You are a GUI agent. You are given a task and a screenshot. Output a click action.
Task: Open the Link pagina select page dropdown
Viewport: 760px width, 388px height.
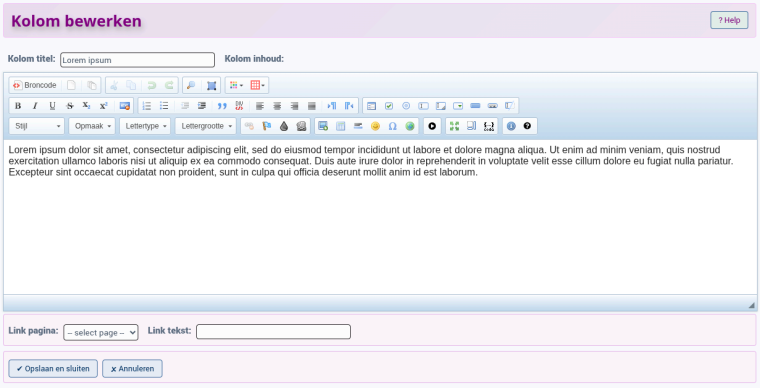(101, 333)
